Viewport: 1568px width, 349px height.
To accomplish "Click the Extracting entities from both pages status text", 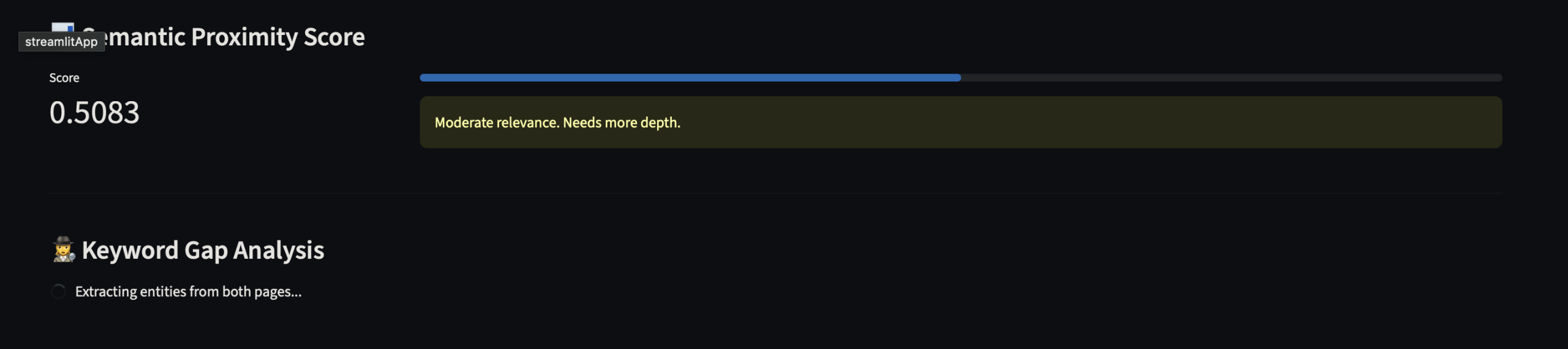I will (188, 291).
